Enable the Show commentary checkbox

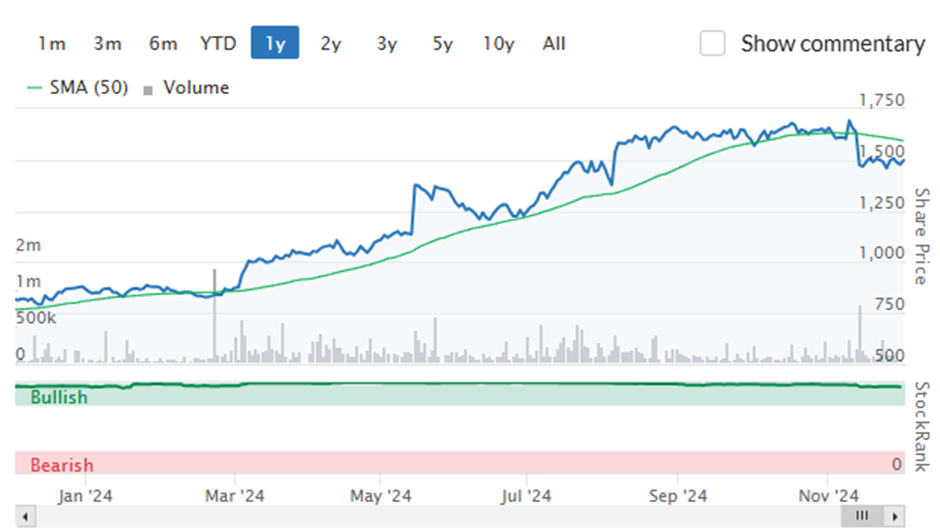[x=712, y=43]
